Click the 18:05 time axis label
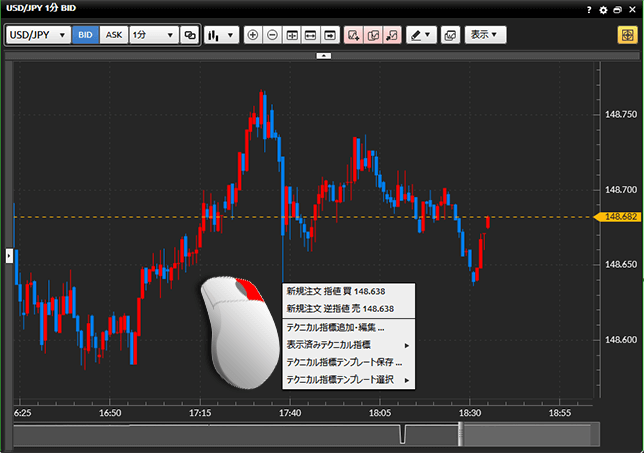This screenshot has height=453, width=644. (380, 413)
